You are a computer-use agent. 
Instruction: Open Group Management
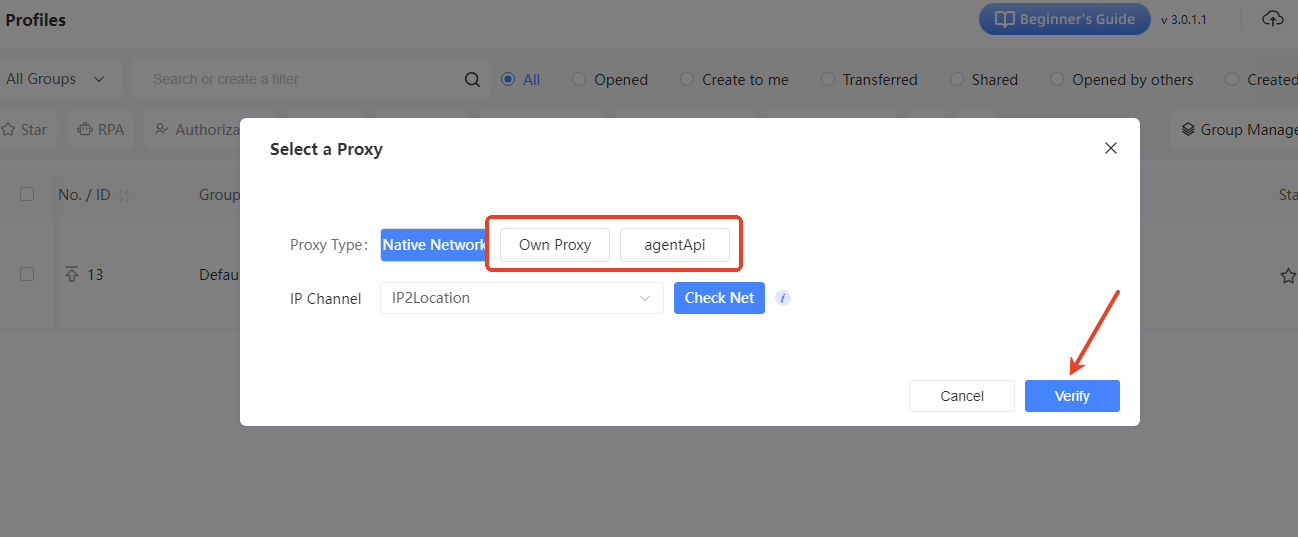click(1238, 129)
